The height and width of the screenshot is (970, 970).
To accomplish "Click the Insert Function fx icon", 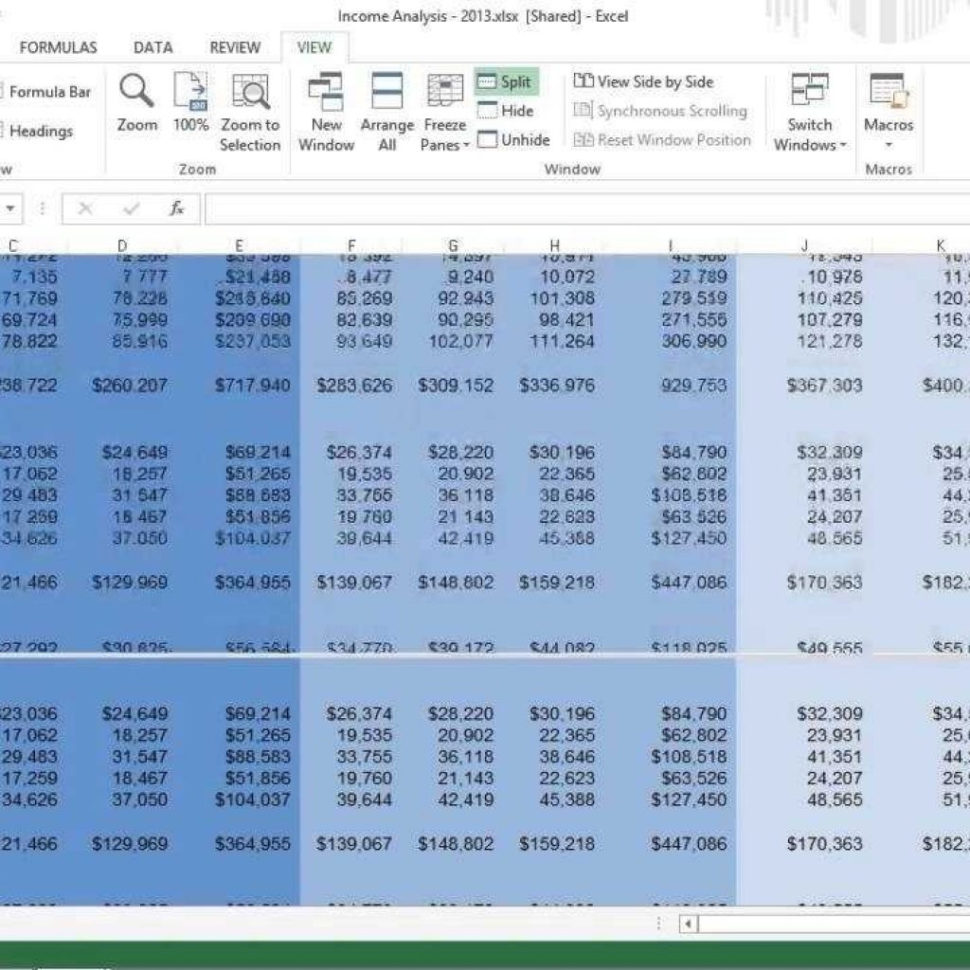I will [175, 209].
